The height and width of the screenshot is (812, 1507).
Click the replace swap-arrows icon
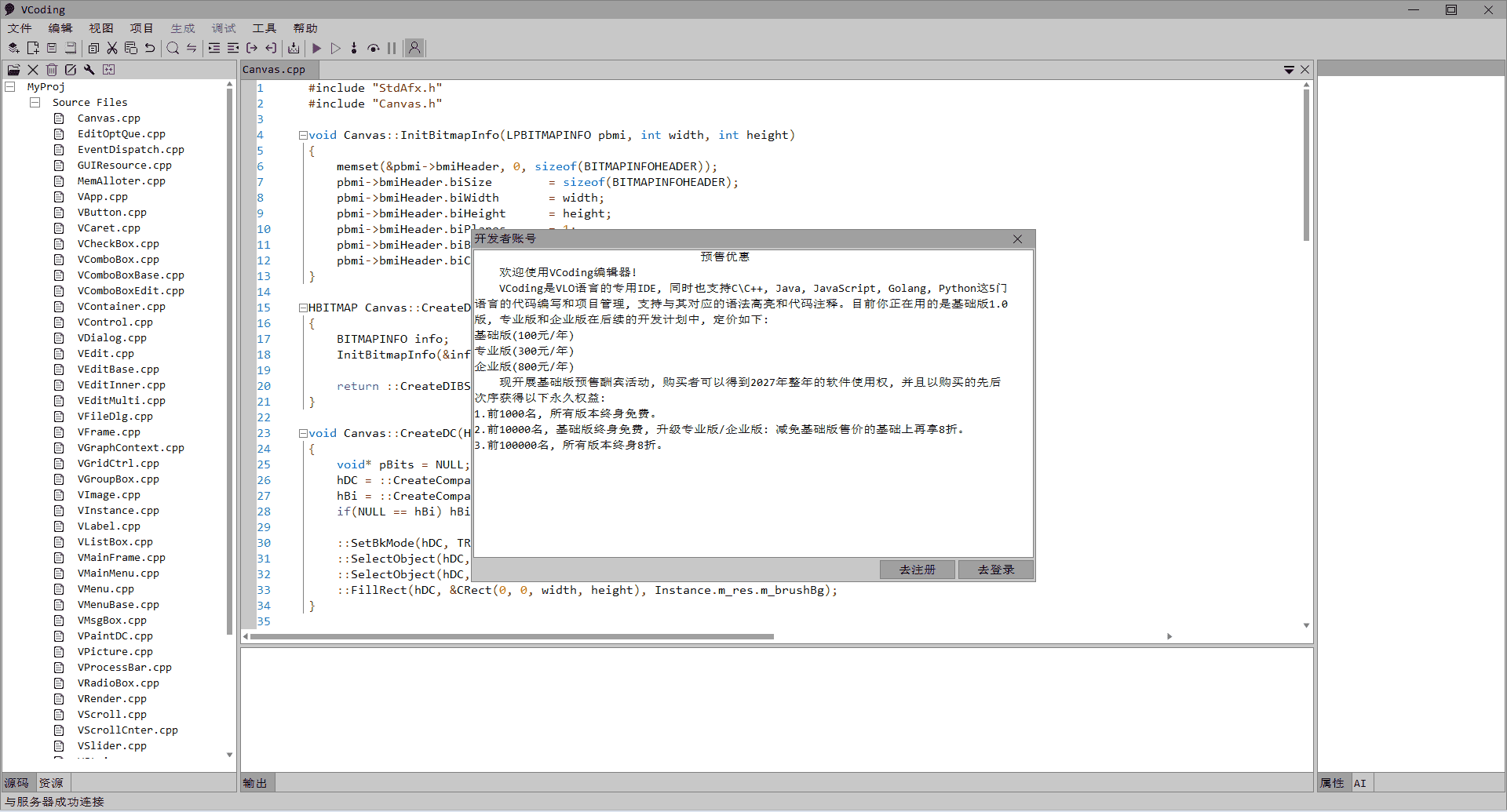(192, 48)
